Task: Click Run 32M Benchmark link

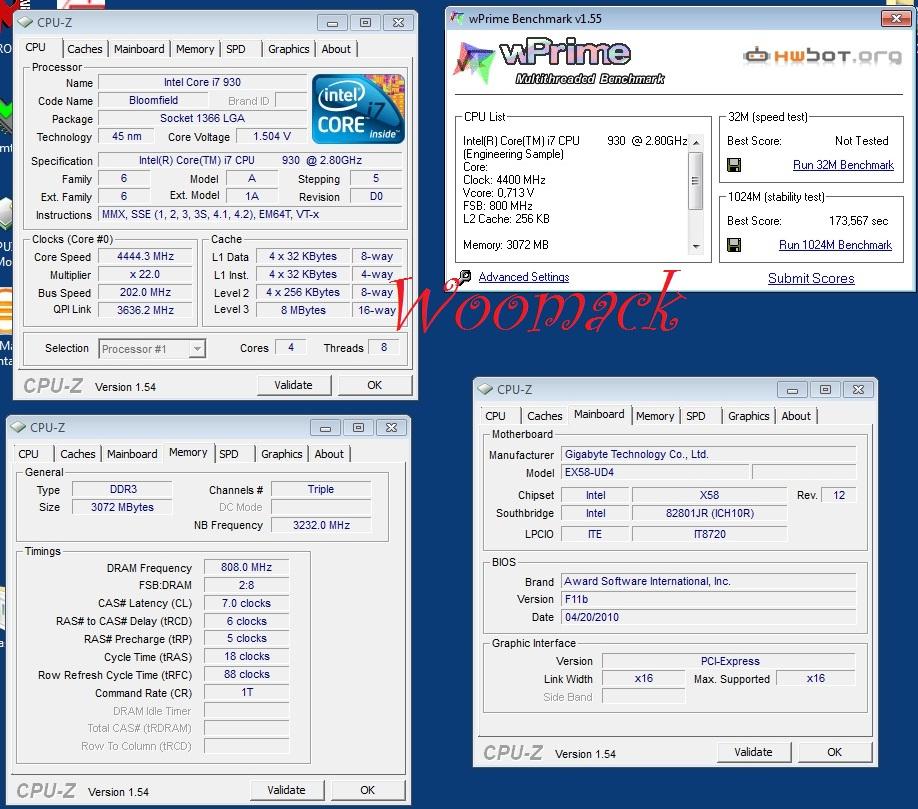Action: (843, 165)
